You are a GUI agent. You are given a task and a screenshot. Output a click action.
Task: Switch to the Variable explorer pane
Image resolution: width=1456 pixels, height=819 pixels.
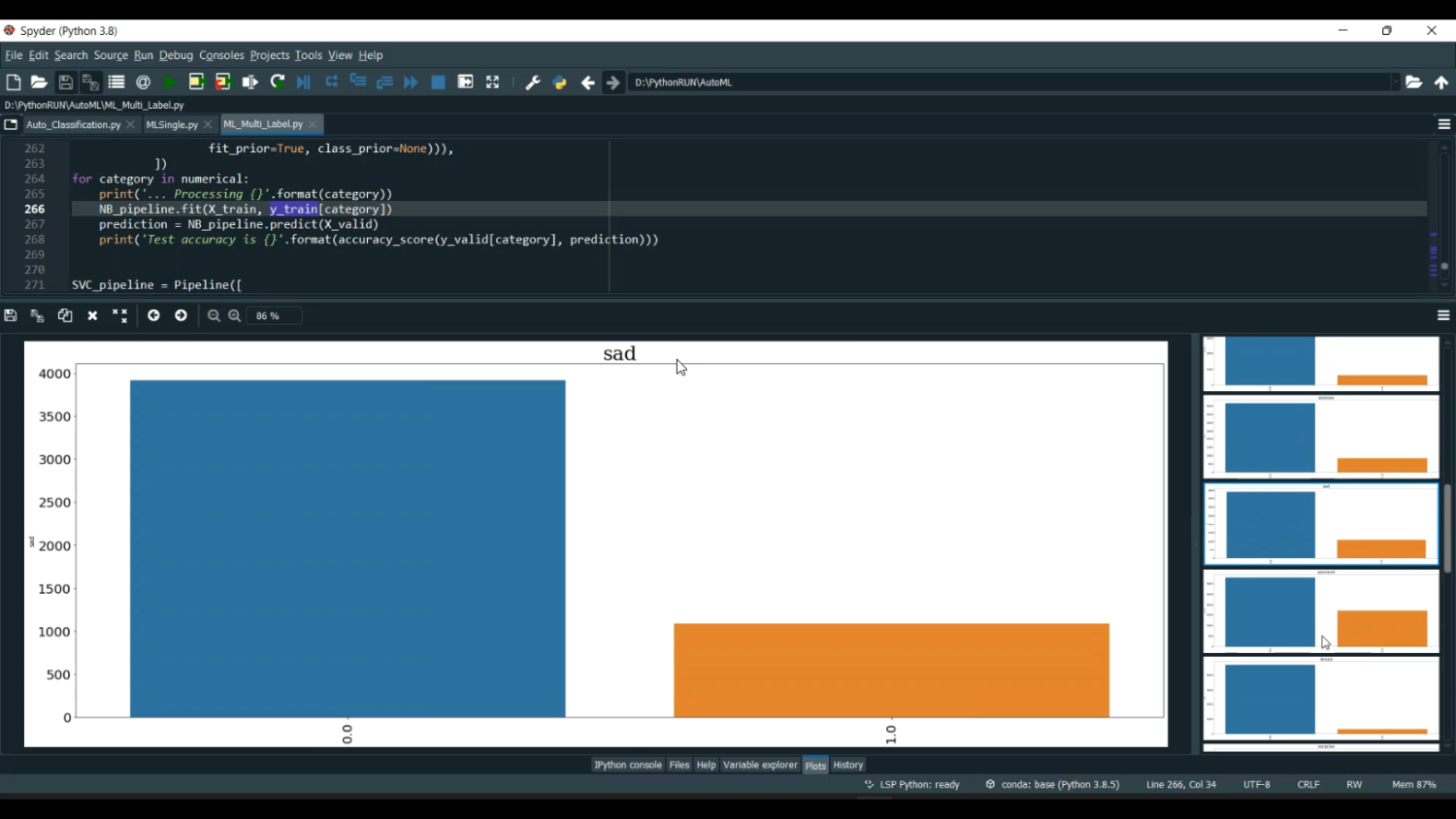coord(759,765)
